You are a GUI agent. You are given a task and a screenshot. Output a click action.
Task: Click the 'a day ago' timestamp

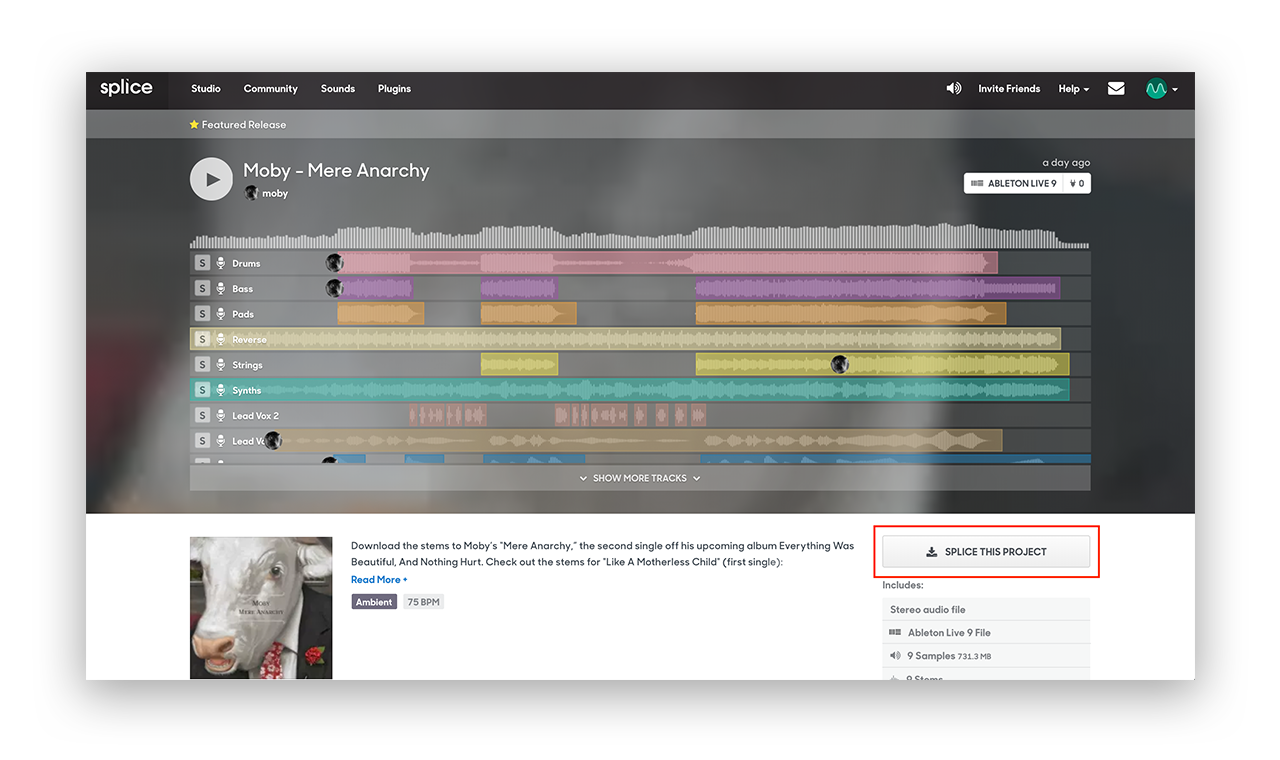(1066, 162)
